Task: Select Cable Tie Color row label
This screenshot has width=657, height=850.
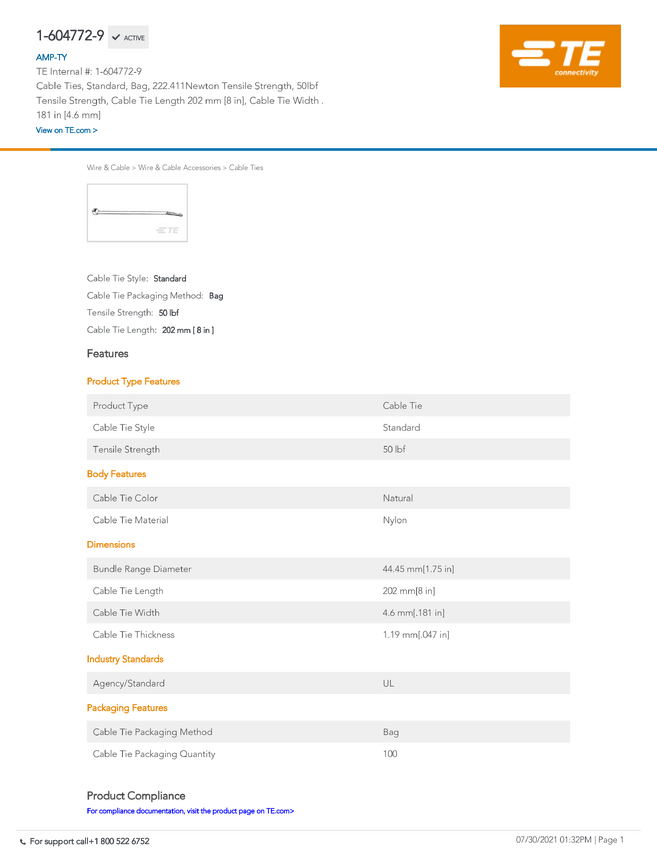Action: point(125,498)
